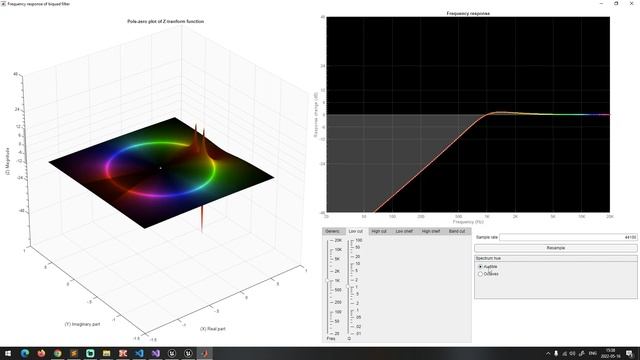Click the Frequency response plot title
The image size is (640, 360).
click(468, 13)
